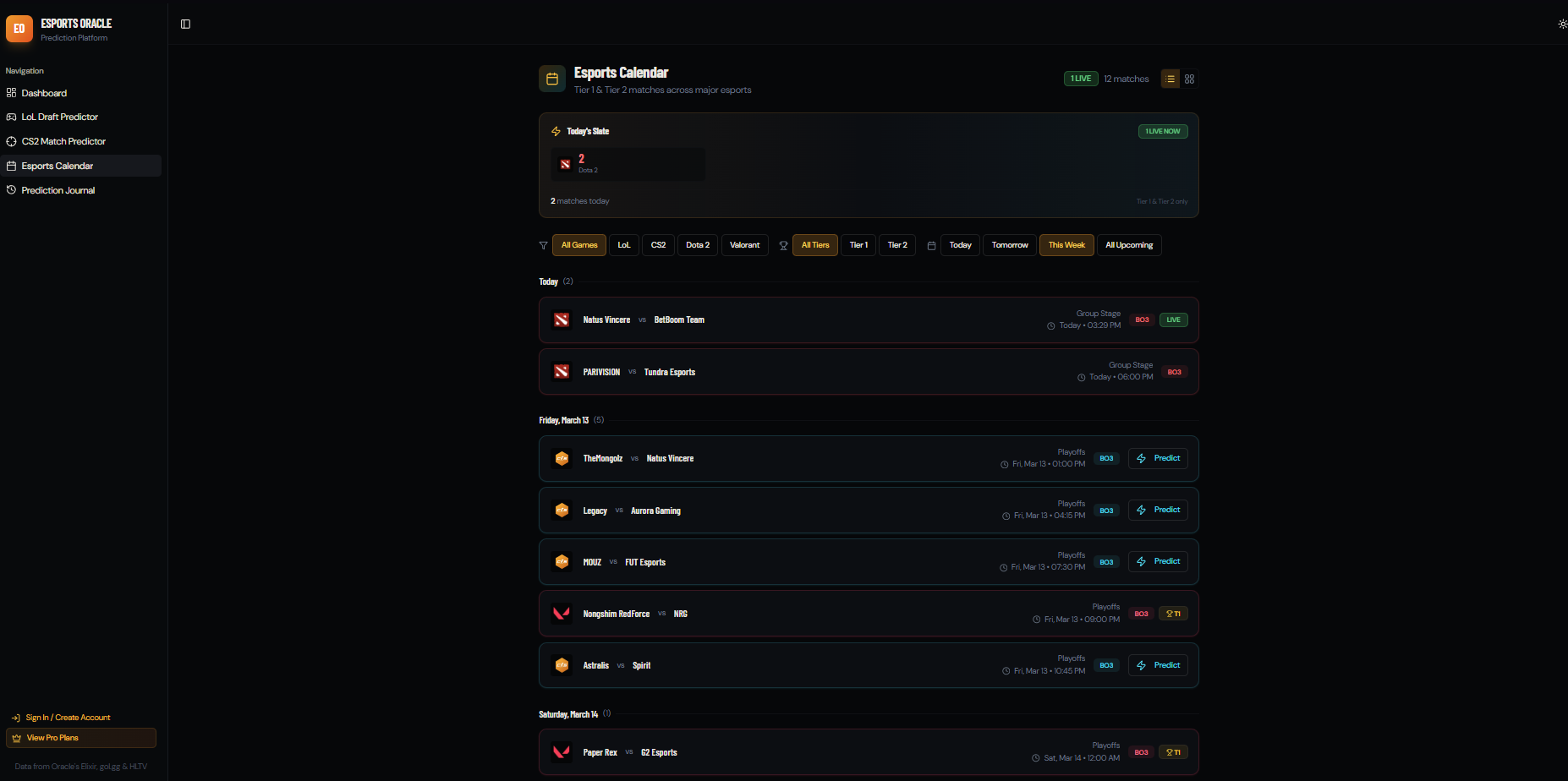Click the calendar icon next to Esports Calendar title
The height and width of the screenshot is (781, 1568).
[552, 79]
